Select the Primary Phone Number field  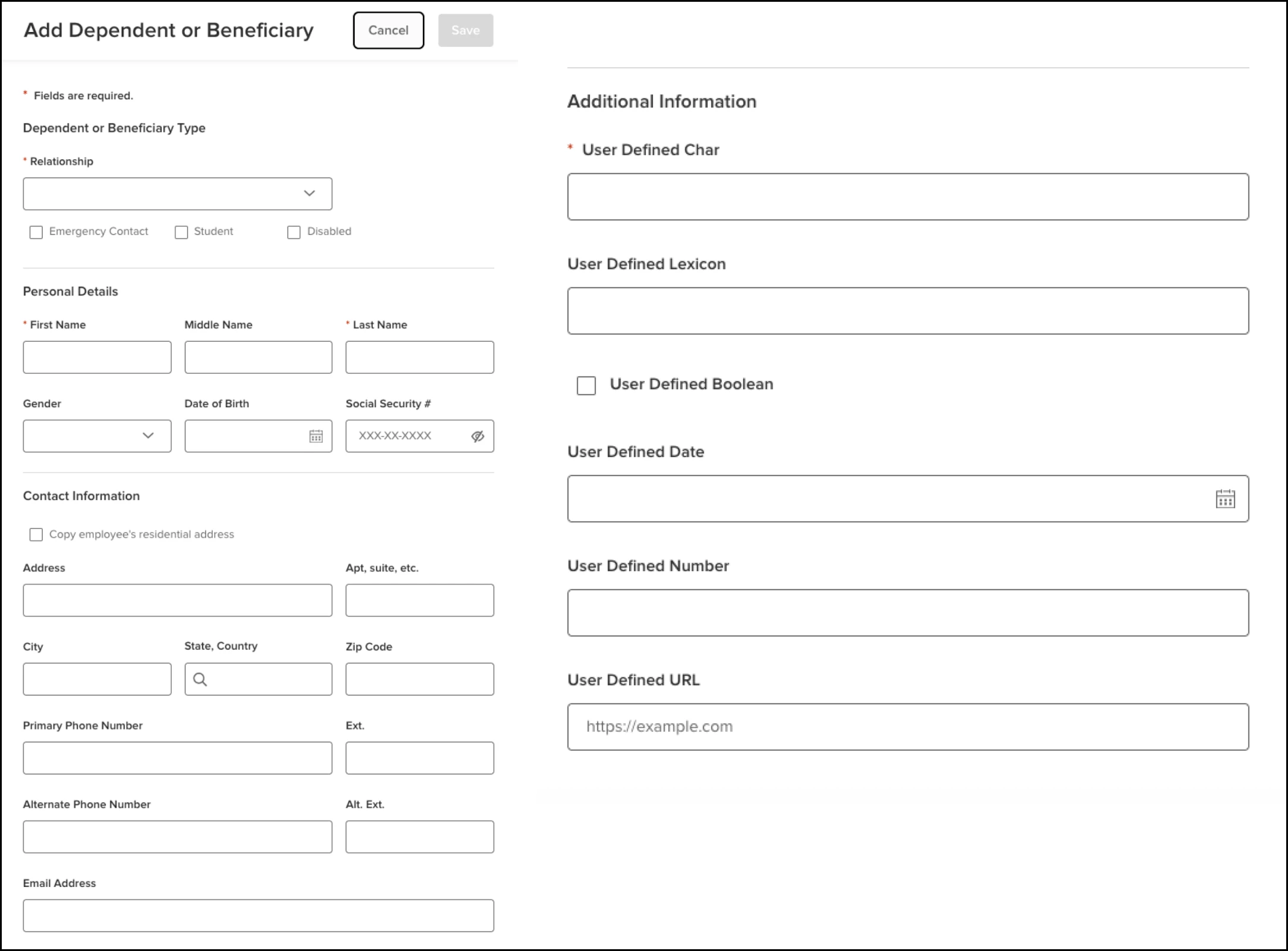coord(177,758)
